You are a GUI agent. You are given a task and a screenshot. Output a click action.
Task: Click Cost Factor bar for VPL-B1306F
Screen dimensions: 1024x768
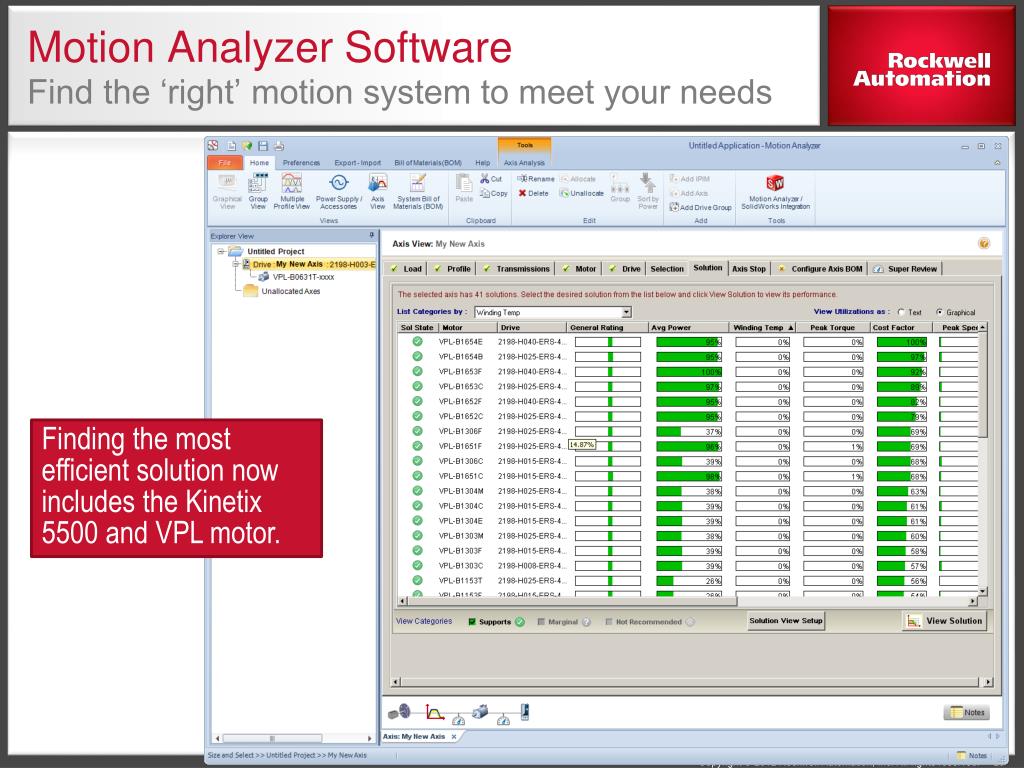pyautogui.click(x=901, y=432)
